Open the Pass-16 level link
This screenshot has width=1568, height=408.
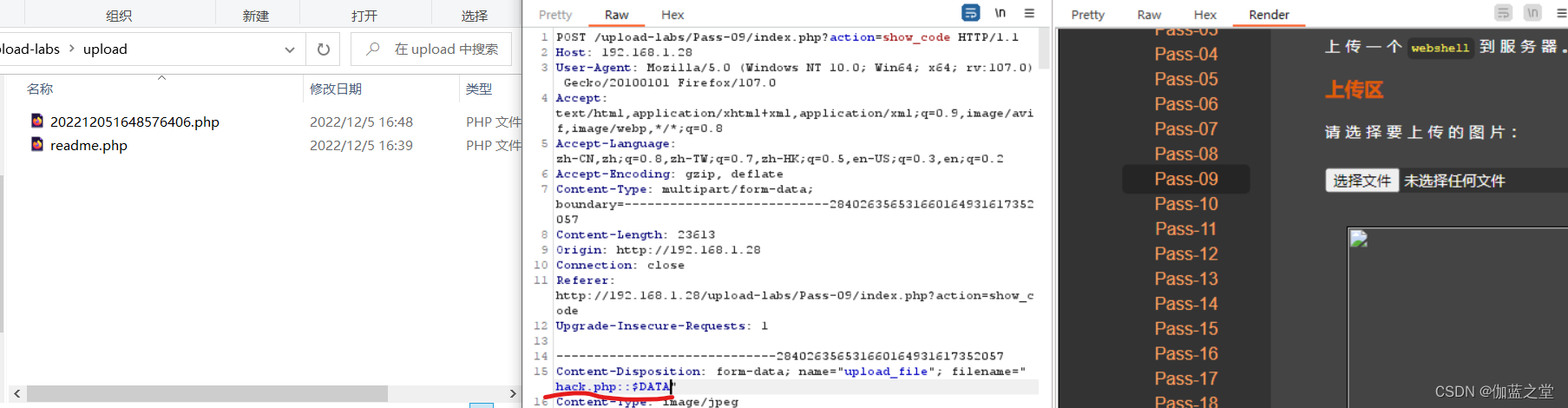(x=1186, y=354)
